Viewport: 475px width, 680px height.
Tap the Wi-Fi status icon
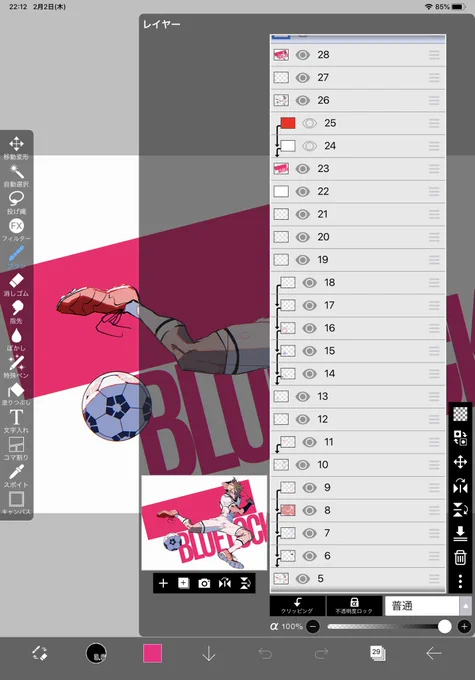tap(429, 7)
